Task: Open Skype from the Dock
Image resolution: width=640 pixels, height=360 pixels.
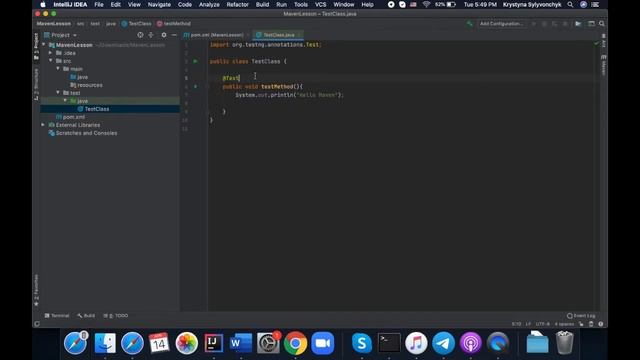Action: [361, 343]
